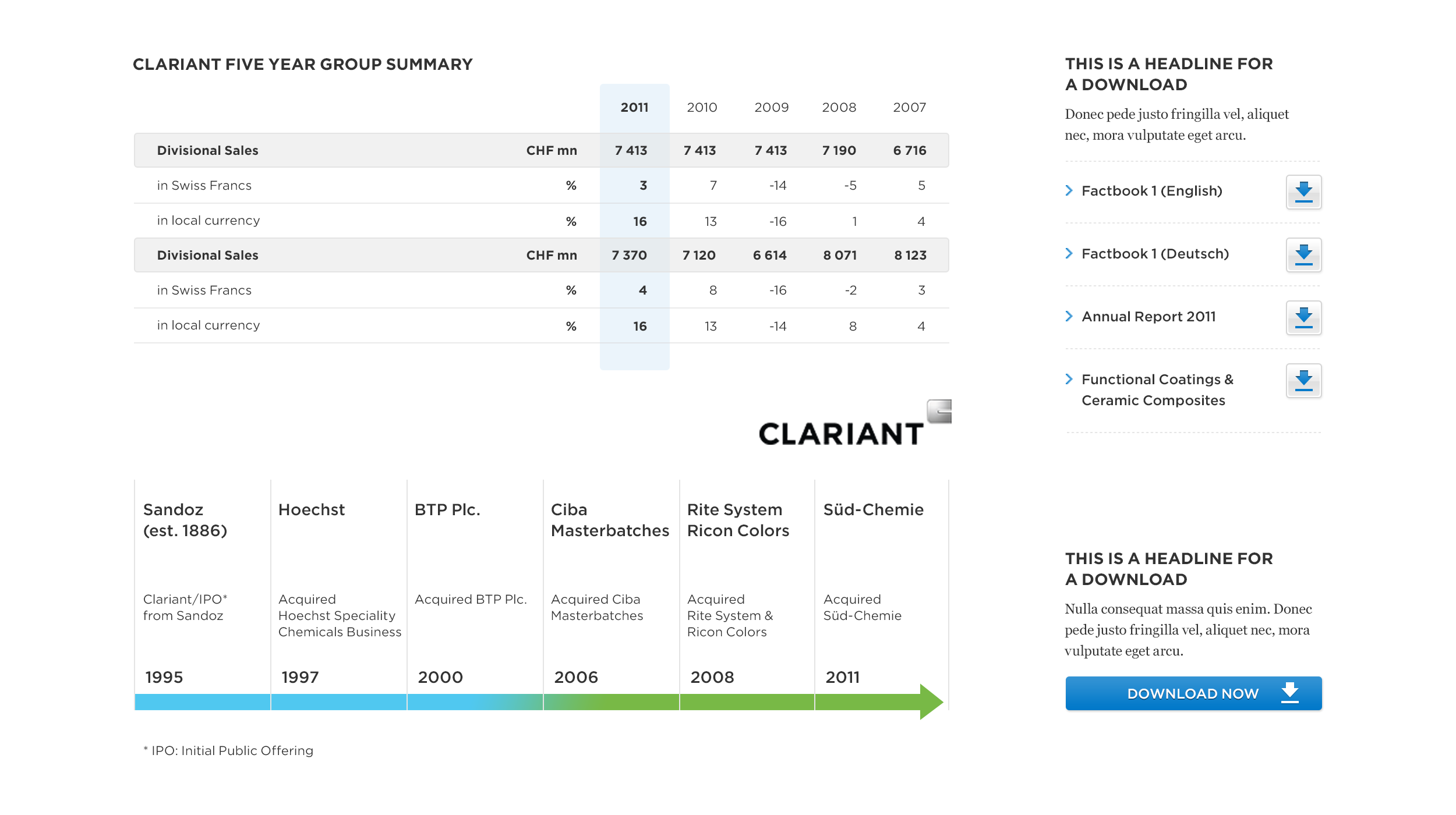Select the 2008 column header

point(839,107)
